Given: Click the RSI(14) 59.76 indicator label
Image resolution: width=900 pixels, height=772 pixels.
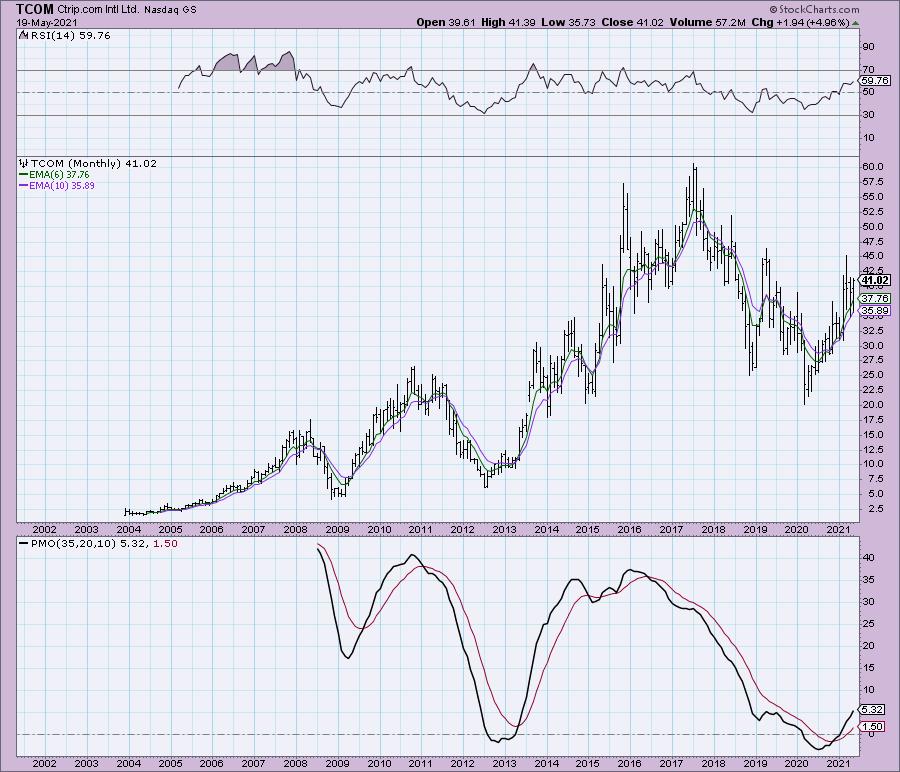Looking at the screenshot, I should coord(69,36).
